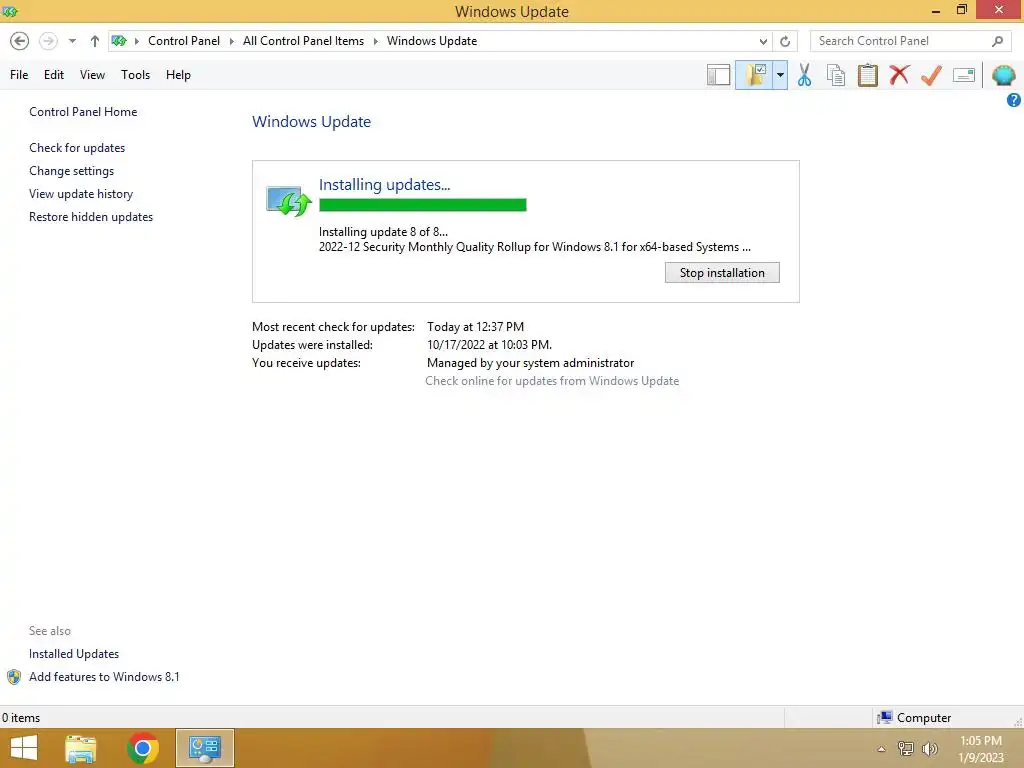Expand chevron before Control Panel breadcrumb
This screenshot has width=1024, height=768.
(x=137, y=41)
